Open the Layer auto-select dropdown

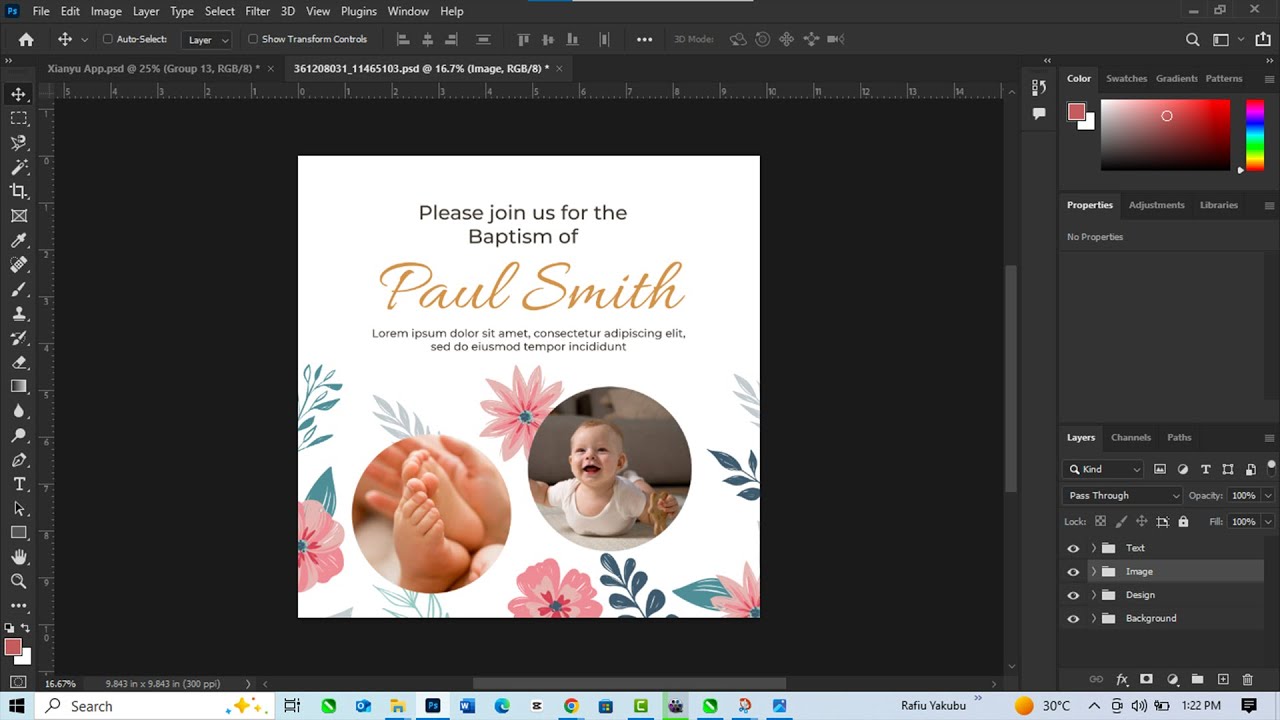tap(208, 40)
